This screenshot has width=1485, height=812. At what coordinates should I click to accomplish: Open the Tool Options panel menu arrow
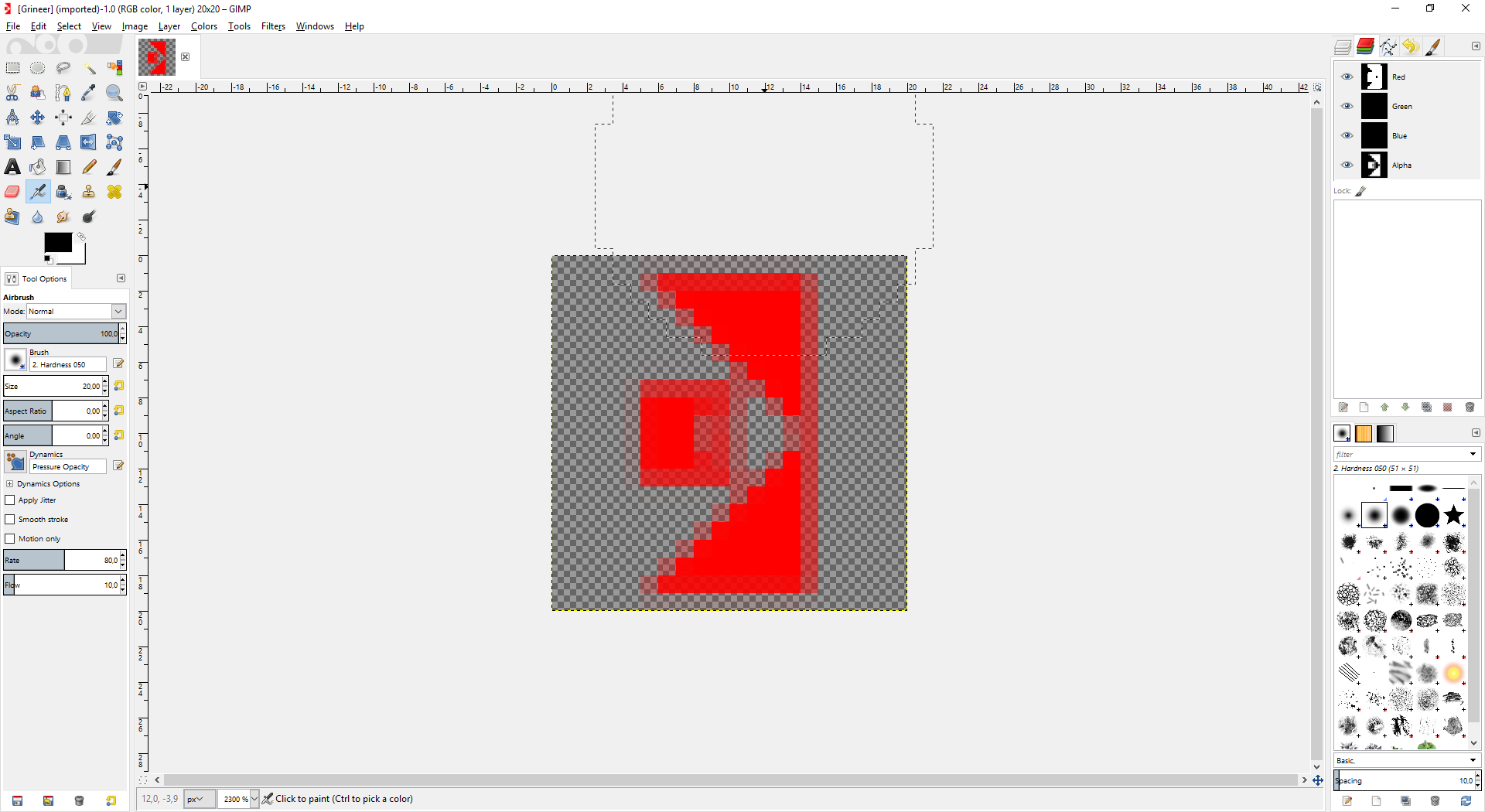pos(121,278)
